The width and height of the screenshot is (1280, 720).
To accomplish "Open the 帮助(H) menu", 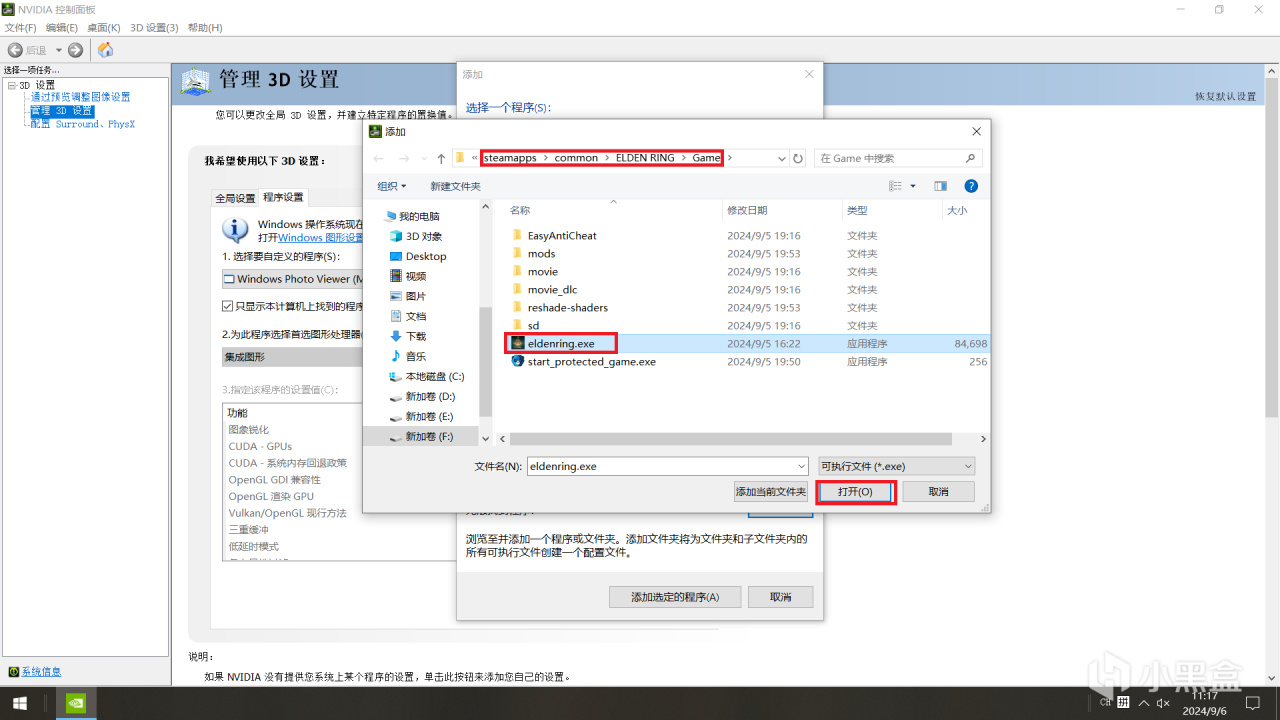I will [x=205, y=27].
